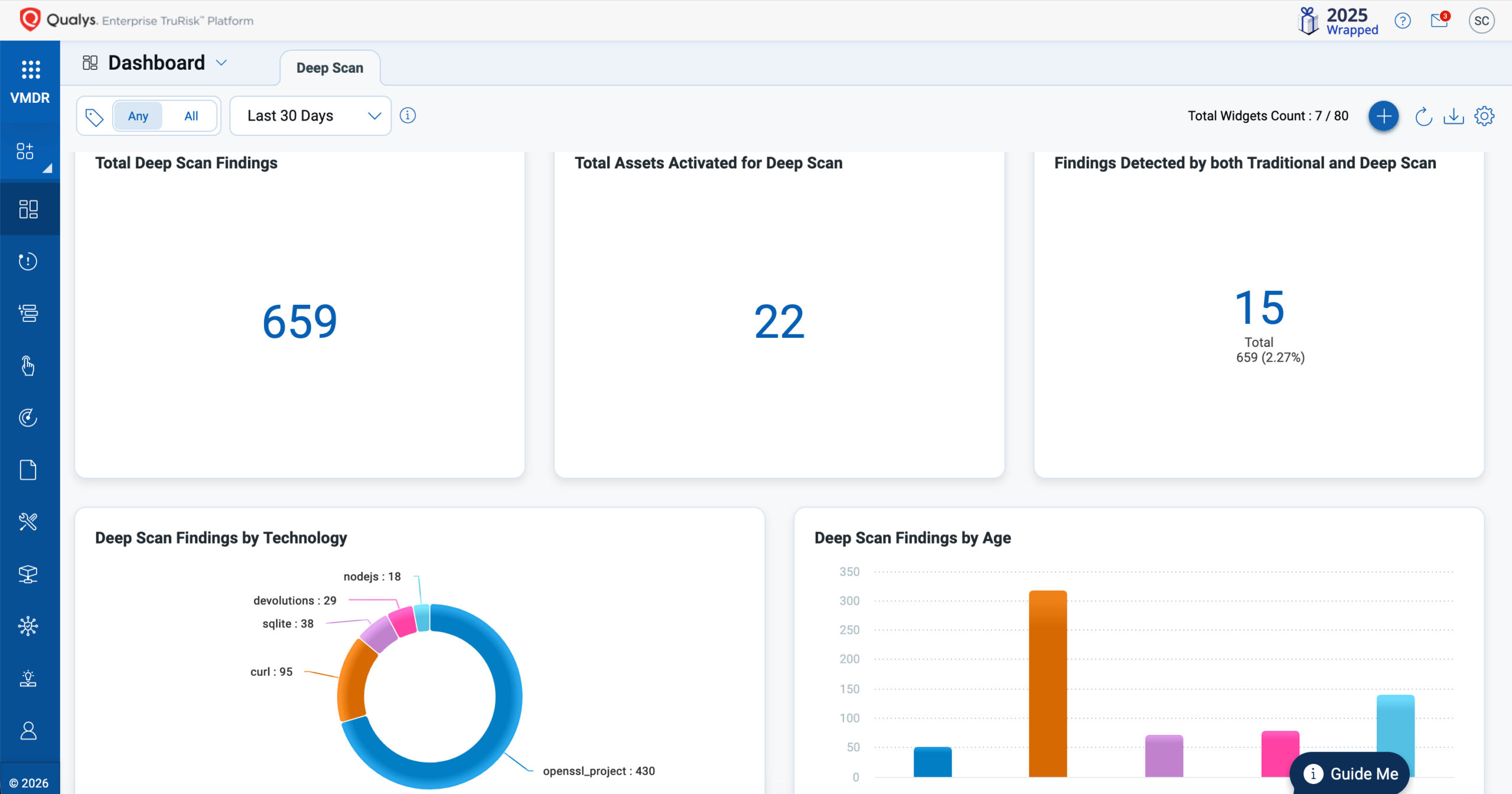This screenshot has width=1512, height=794.
Task: Show date range info icon
Action: (x=408, y=115)
